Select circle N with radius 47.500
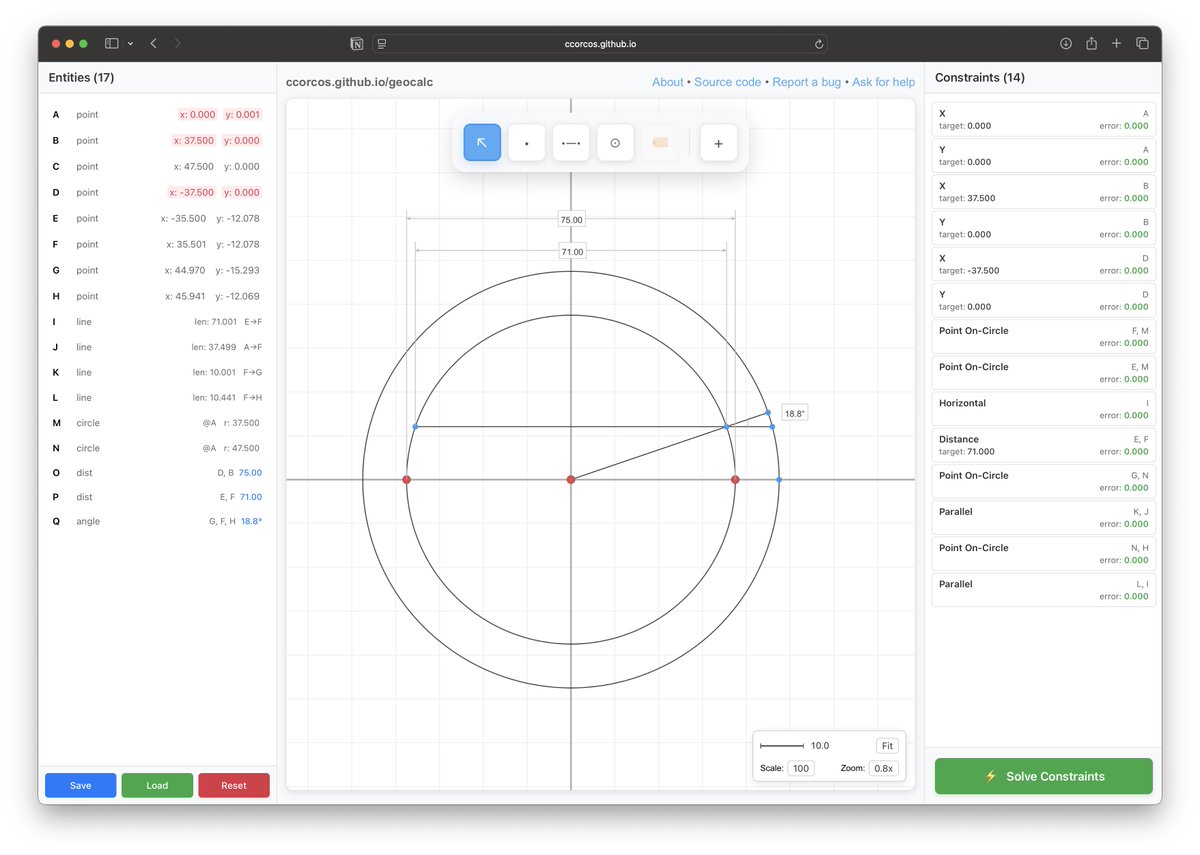 pos(157,448)
